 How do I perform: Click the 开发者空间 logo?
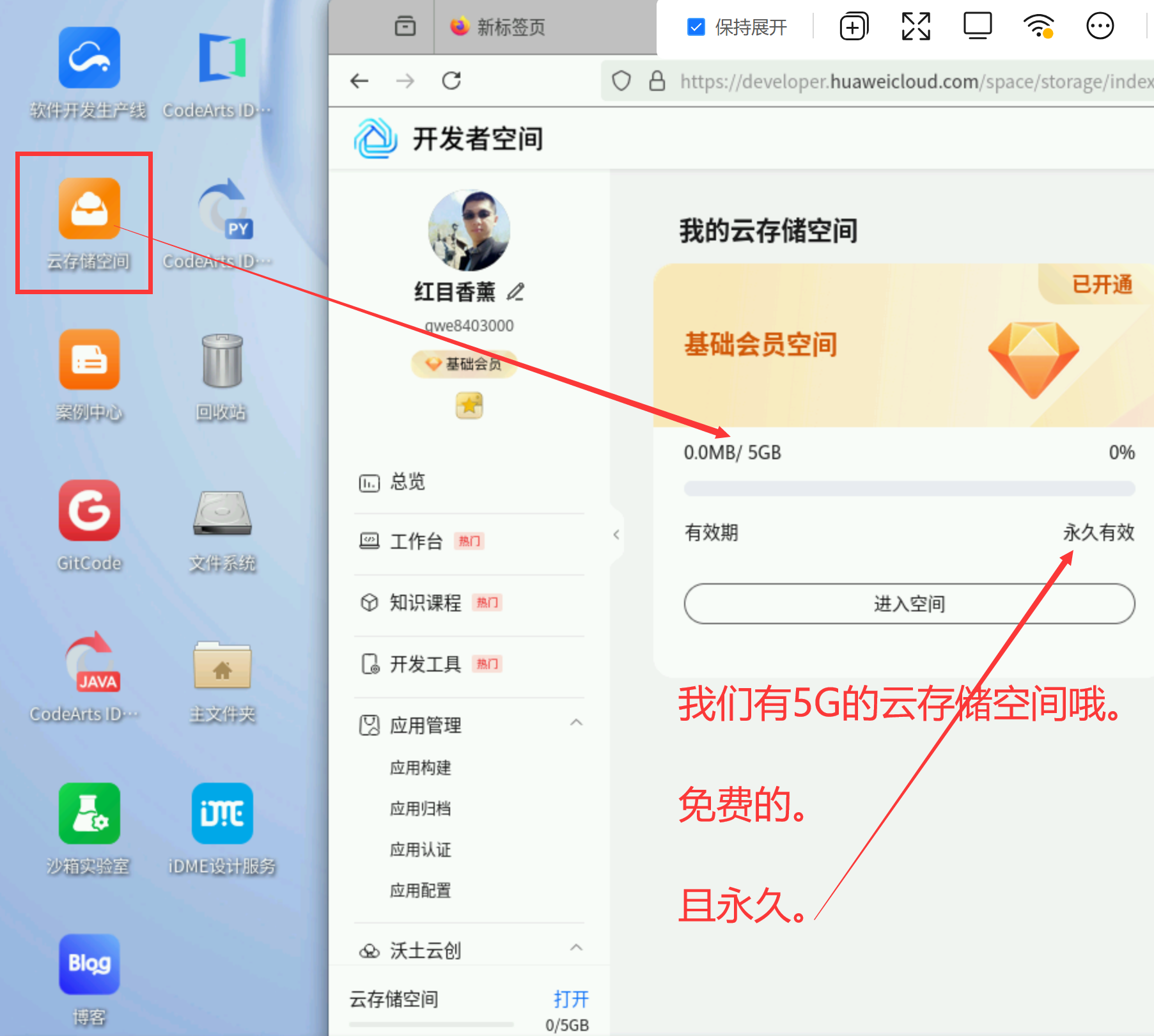[x=376, y=138]
